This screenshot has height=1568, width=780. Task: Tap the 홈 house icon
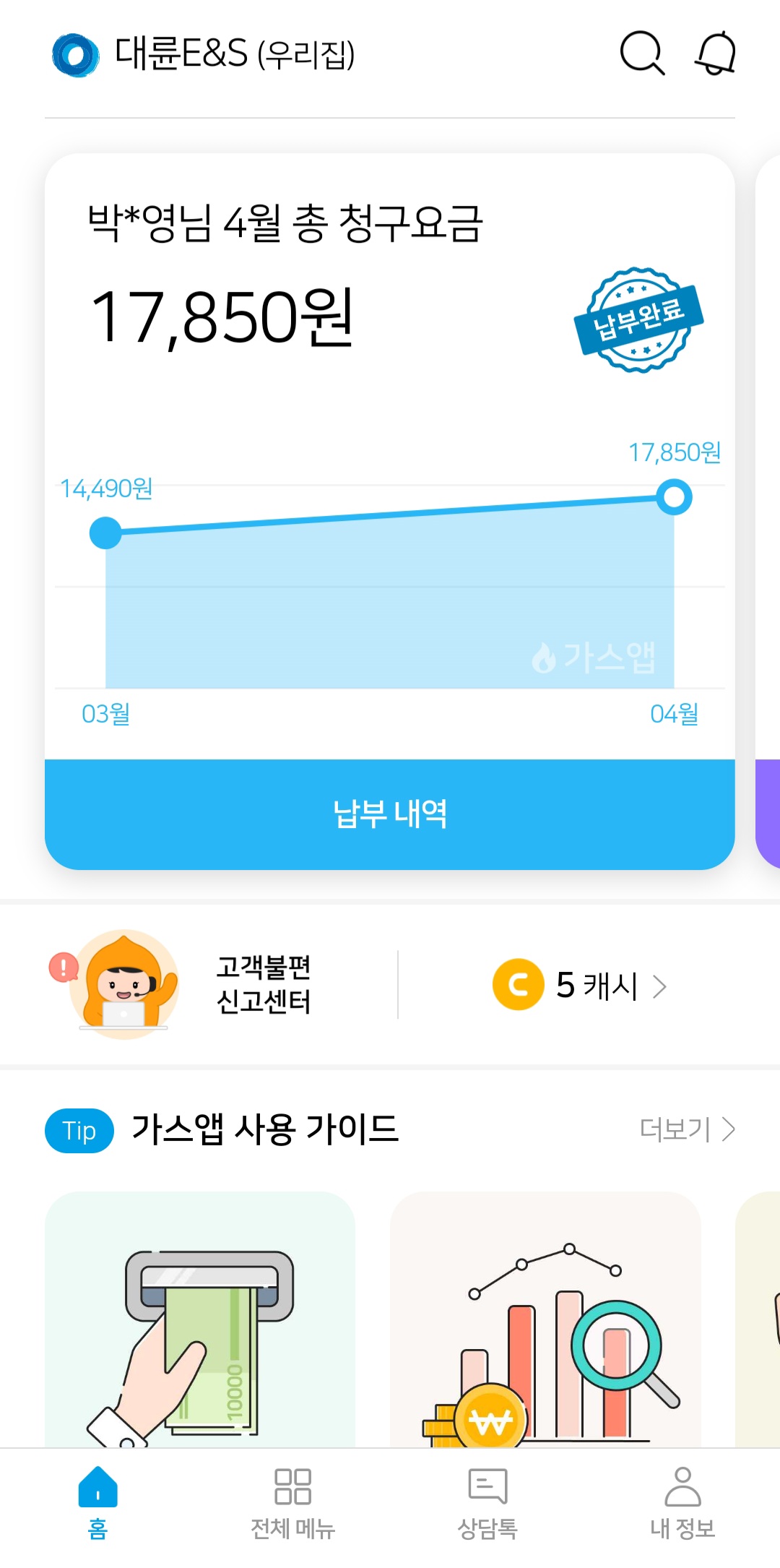(97, 1487)
